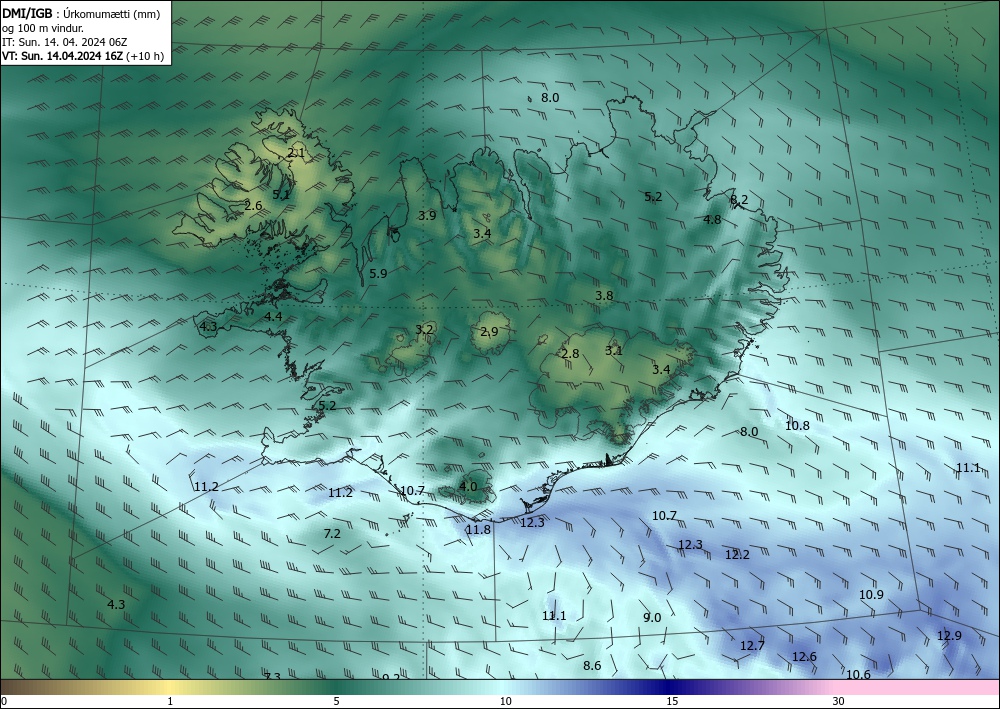Click the 3.1 value on the map
Viewport: 1000px width, 709px height.
click(614, 350)
